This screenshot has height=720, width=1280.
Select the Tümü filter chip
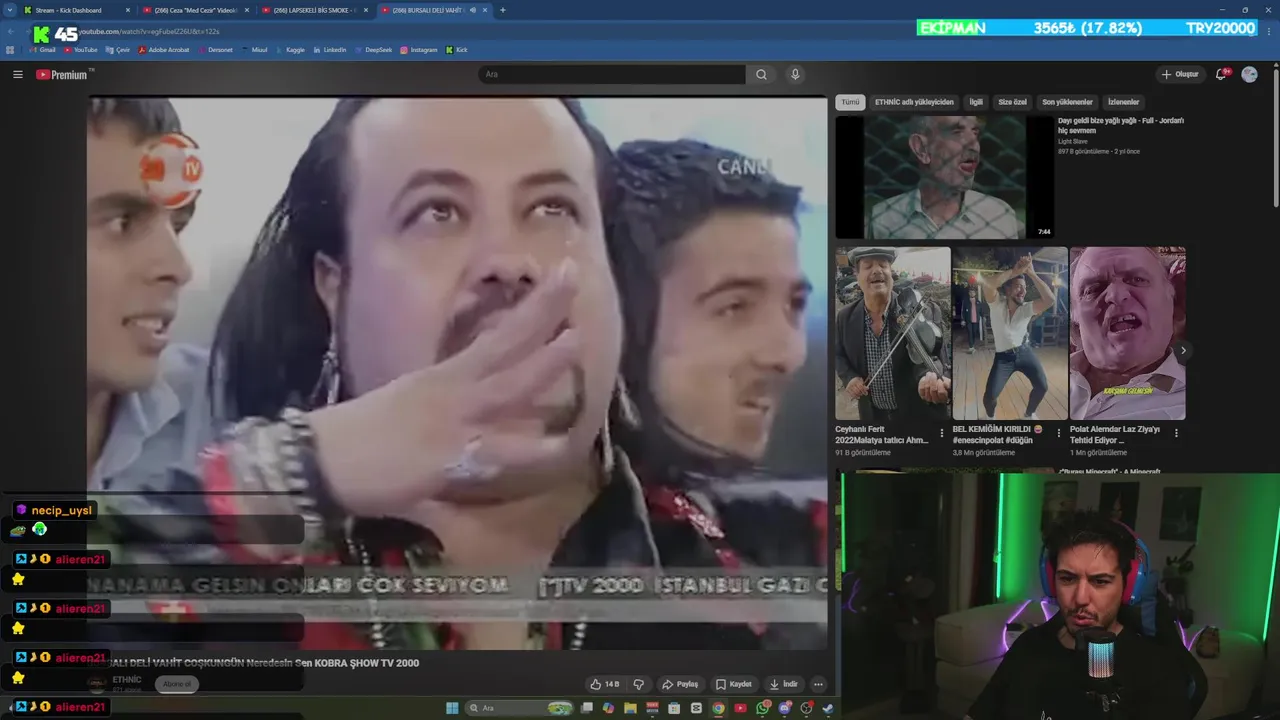click(x=850, y=102)
